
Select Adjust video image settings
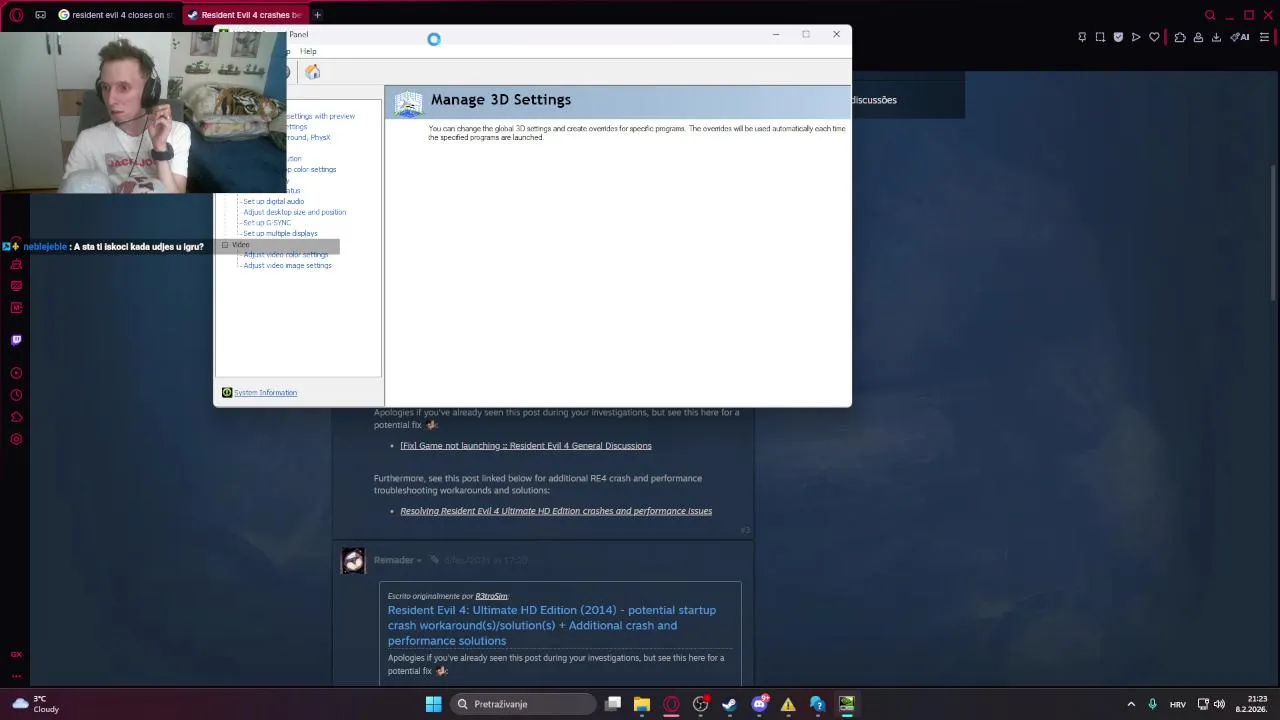tap(287, 266)
